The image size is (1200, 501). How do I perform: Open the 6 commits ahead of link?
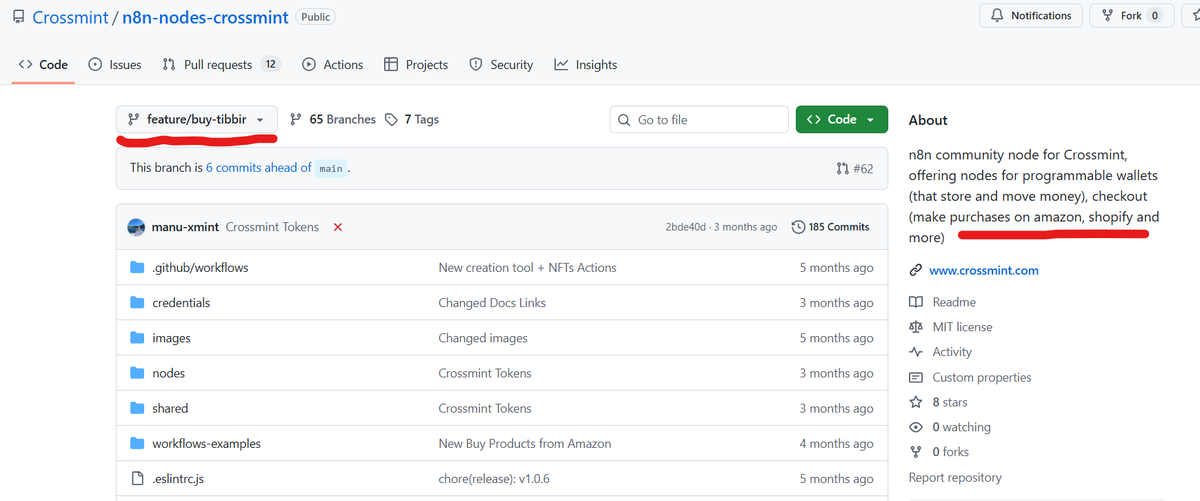[259, 168]
